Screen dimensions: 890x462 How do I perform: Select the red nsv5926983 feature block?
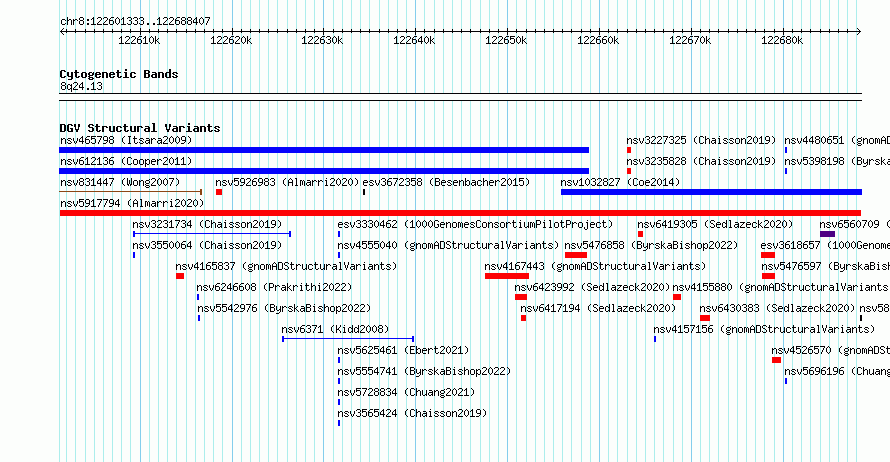click(x=219, y=192)
